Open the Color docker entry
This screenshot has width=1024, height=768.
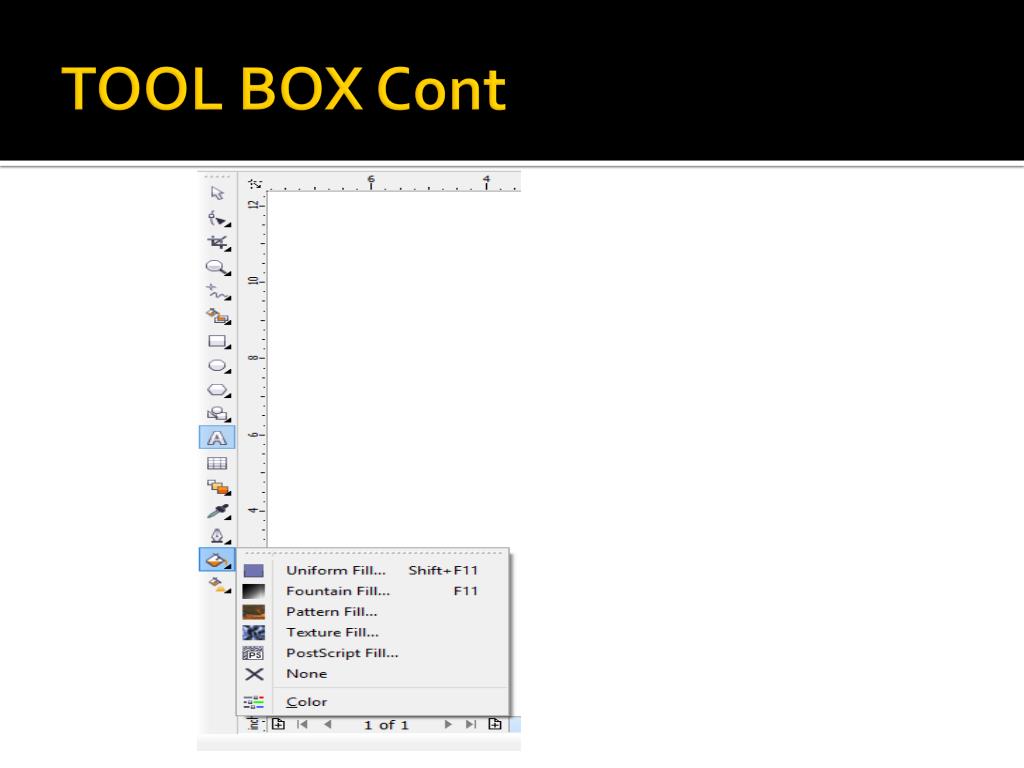click(374, 702)
